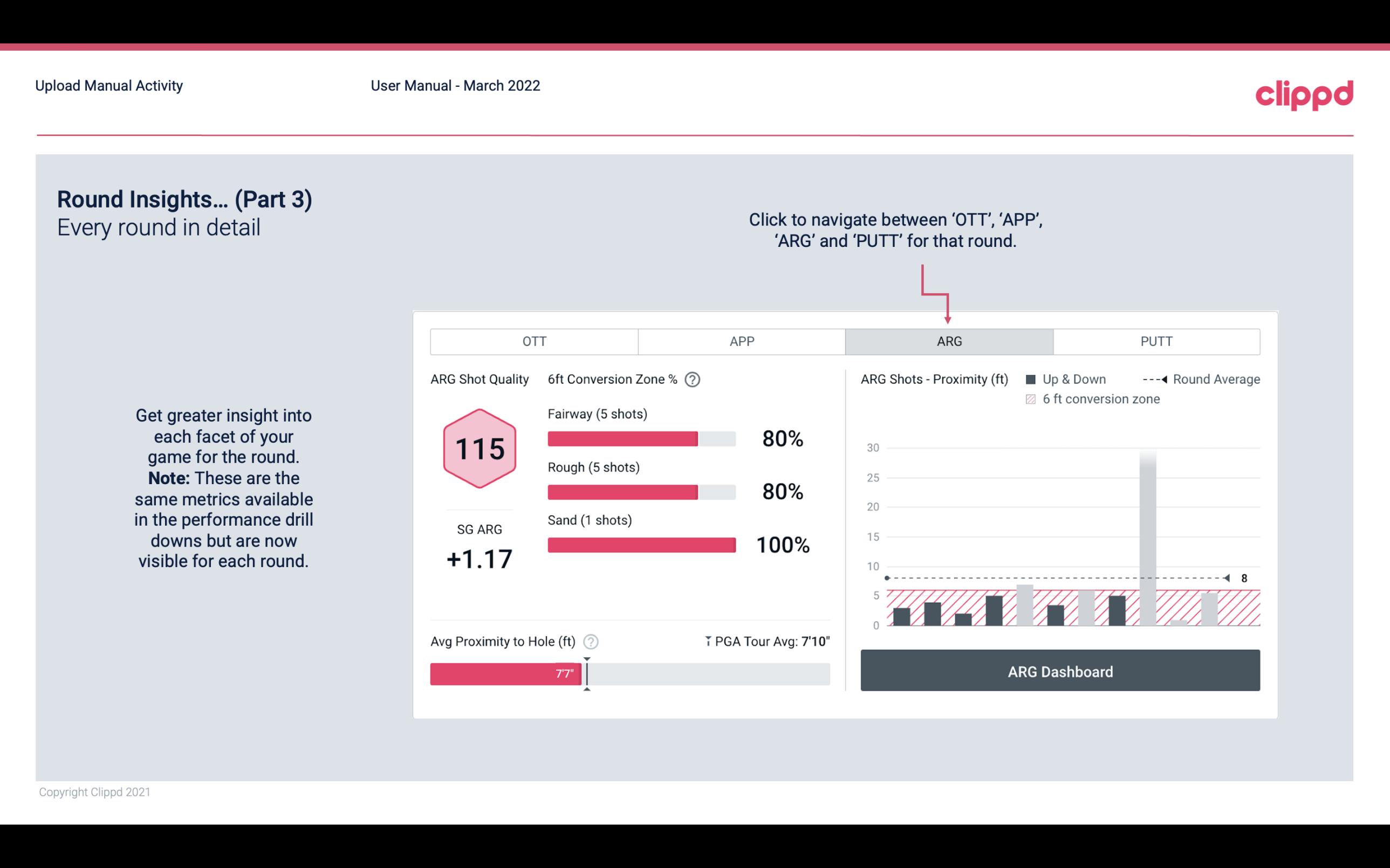
Task: Click the hexagon ARG Shot Quality icon
Action: tap(480, 448)
